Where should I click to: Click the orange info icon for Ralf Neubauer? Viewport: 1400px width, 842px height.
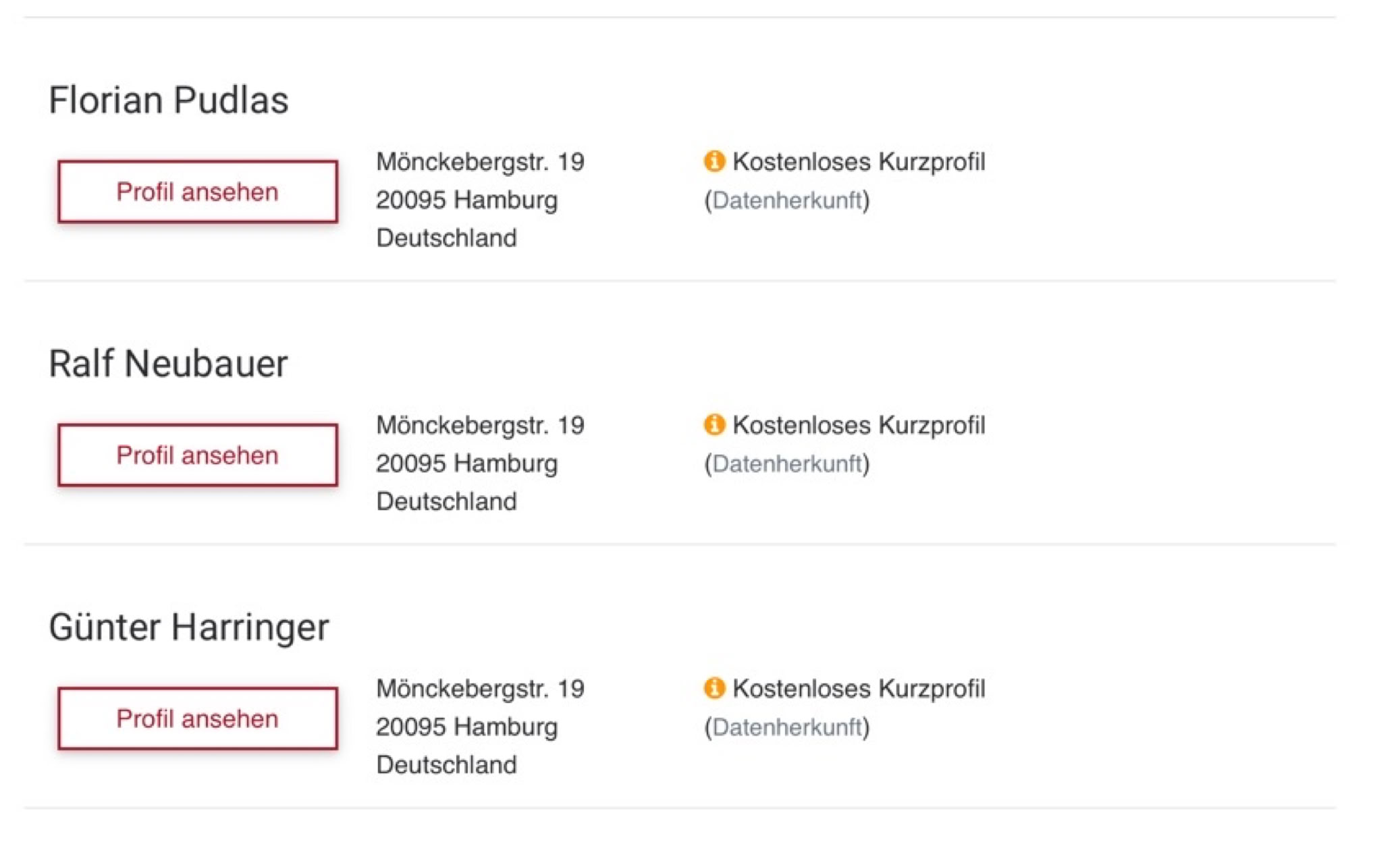point(714,424)
